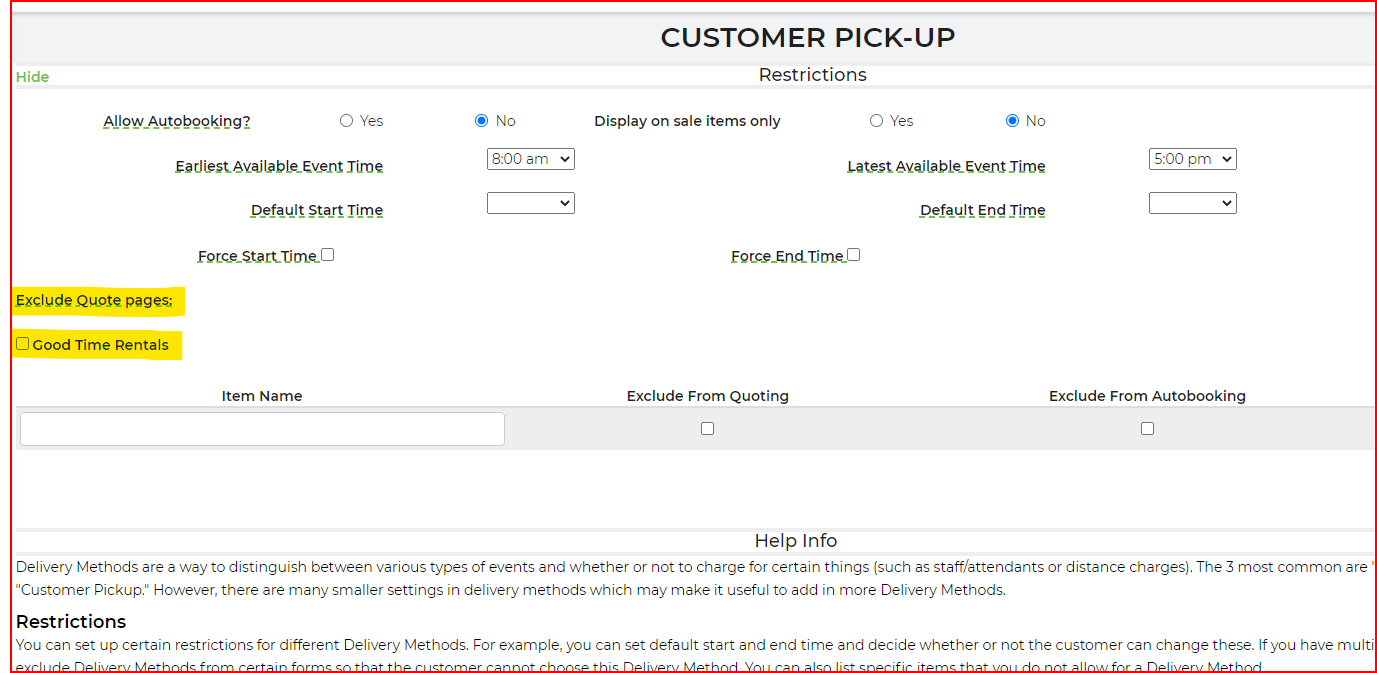Select No for Allow Autobooking
The width and height of the screenshot is (1377, 673).
coord(482,121)
